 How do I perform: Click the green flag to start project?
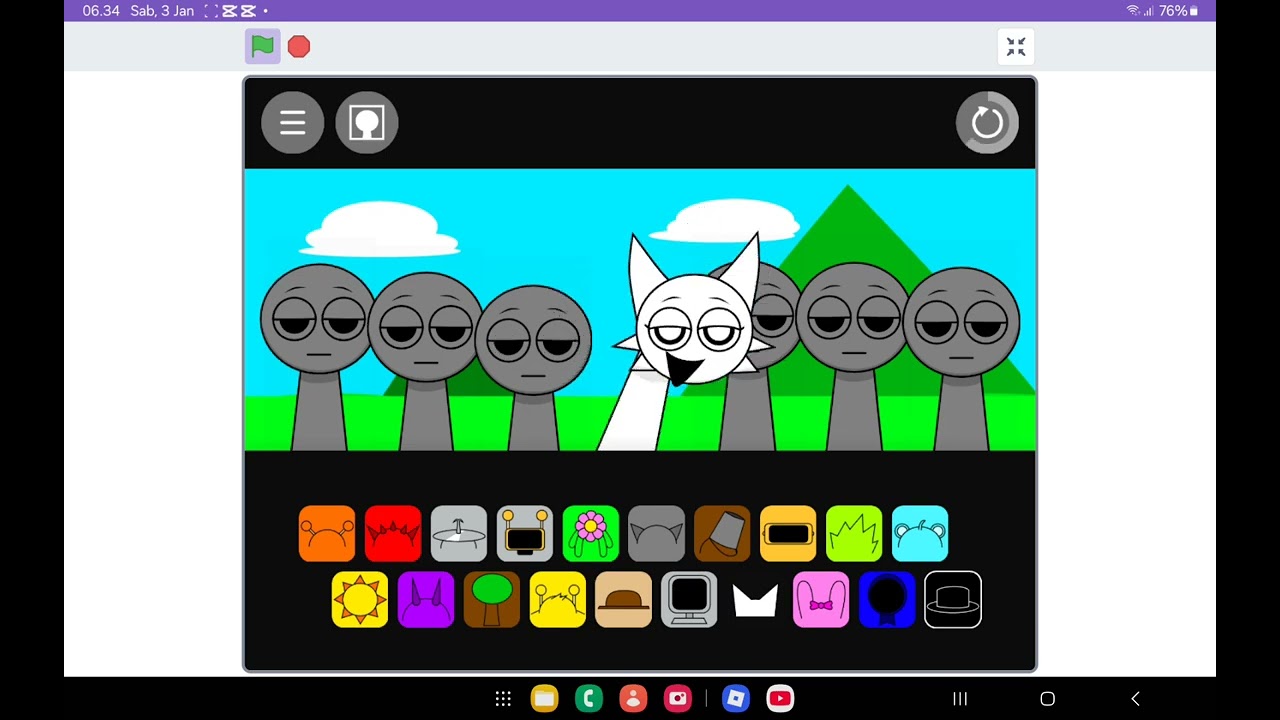(x=263, y=46)
